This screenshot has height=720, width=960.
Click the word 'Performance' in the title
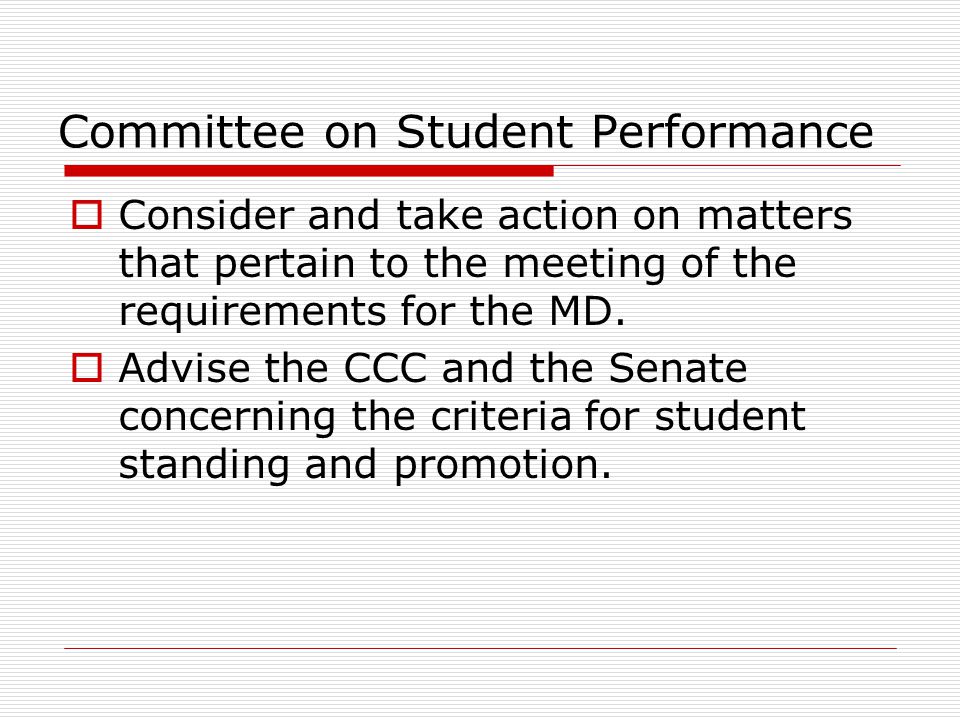[x=732, y=132]
